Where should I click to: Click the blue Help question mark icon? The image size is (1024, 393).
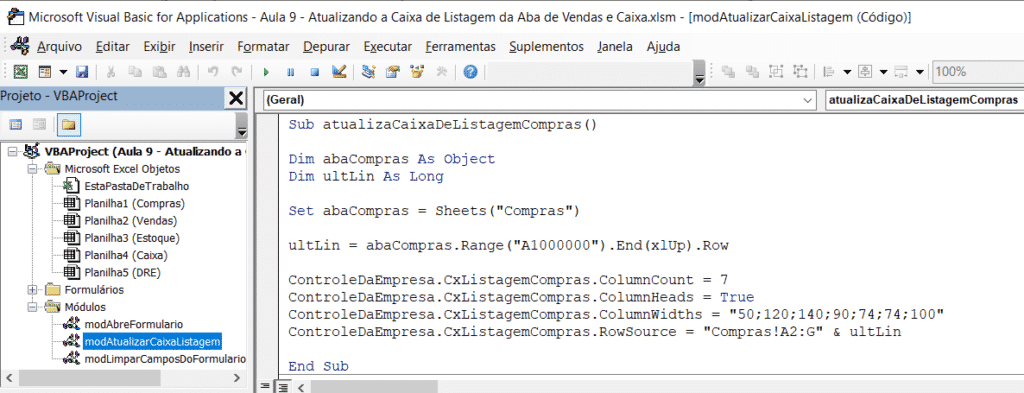470,72
